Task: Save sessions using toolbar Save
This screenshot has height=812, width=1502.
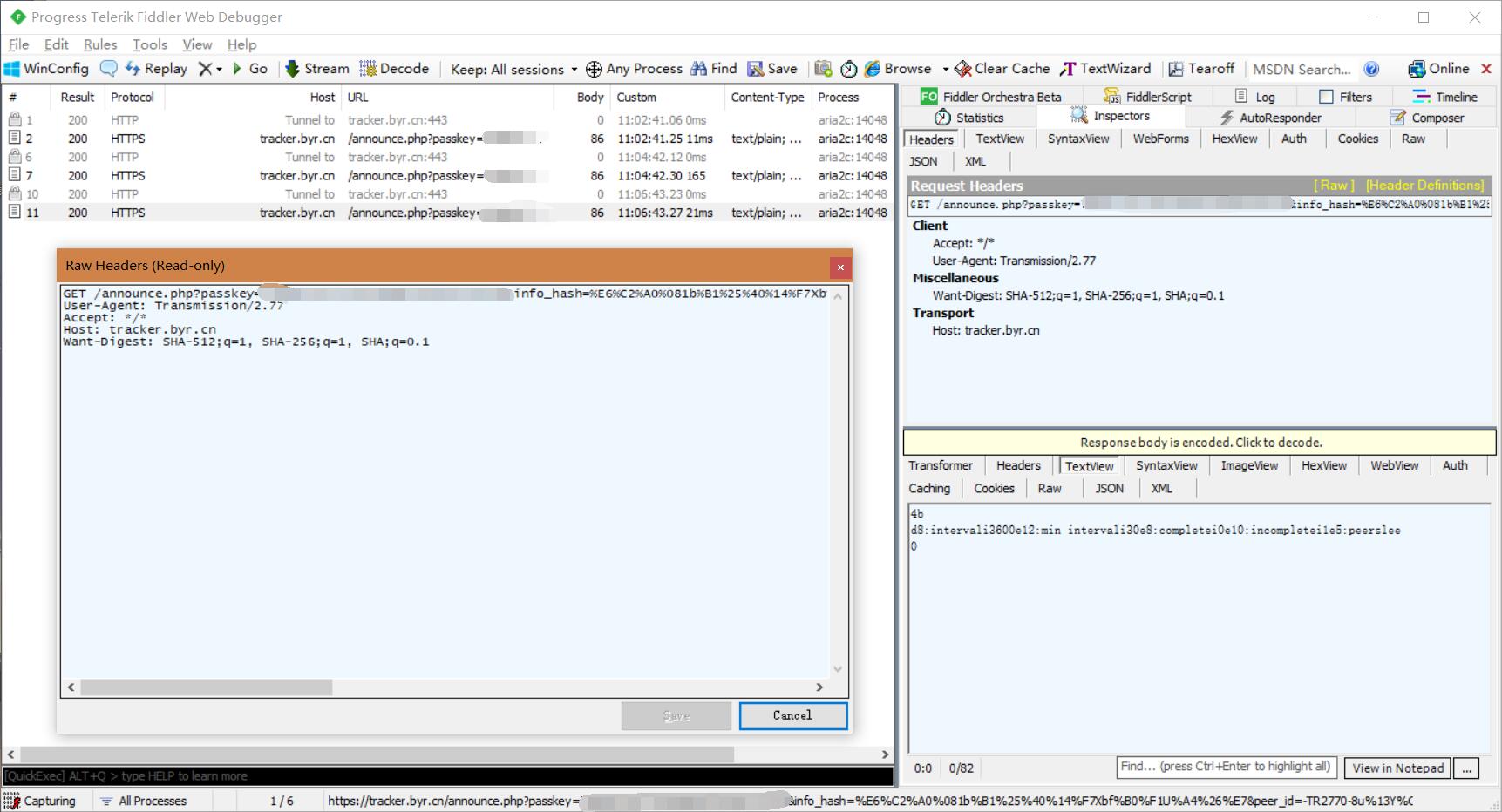Action: (x=772, y=69)
